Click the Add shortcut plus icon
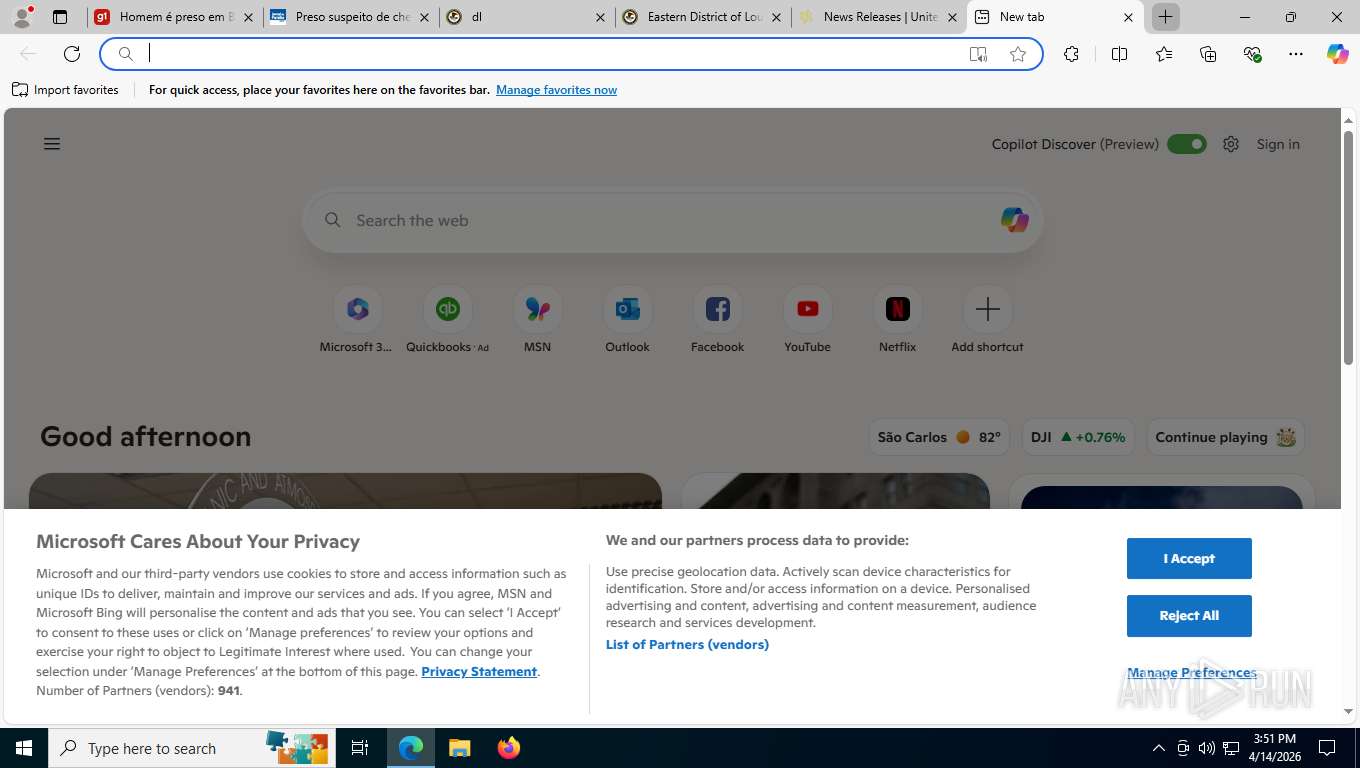1360x768 pixels. click(987, 310)
